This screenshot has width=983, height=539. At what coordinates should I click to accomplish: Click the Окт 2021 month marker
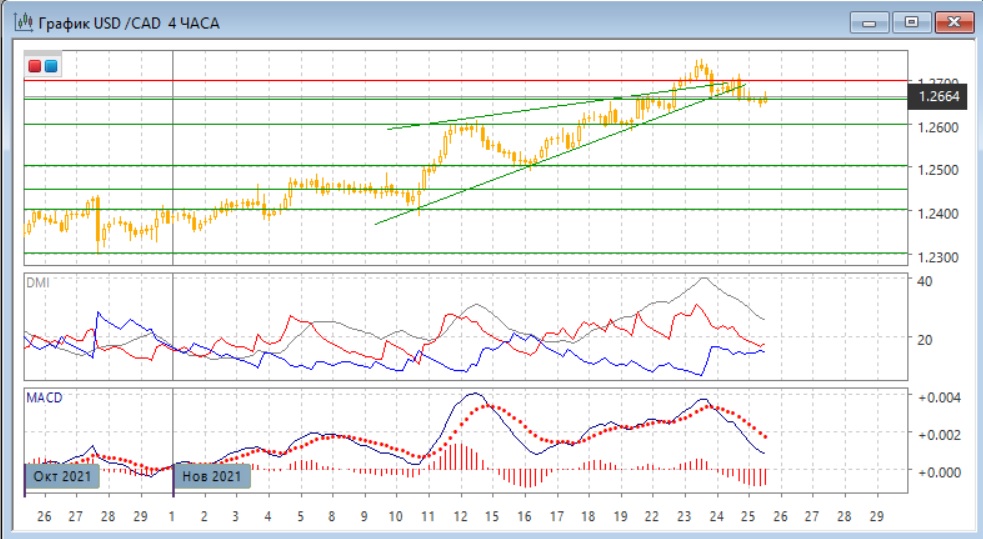tap(60, 477)
